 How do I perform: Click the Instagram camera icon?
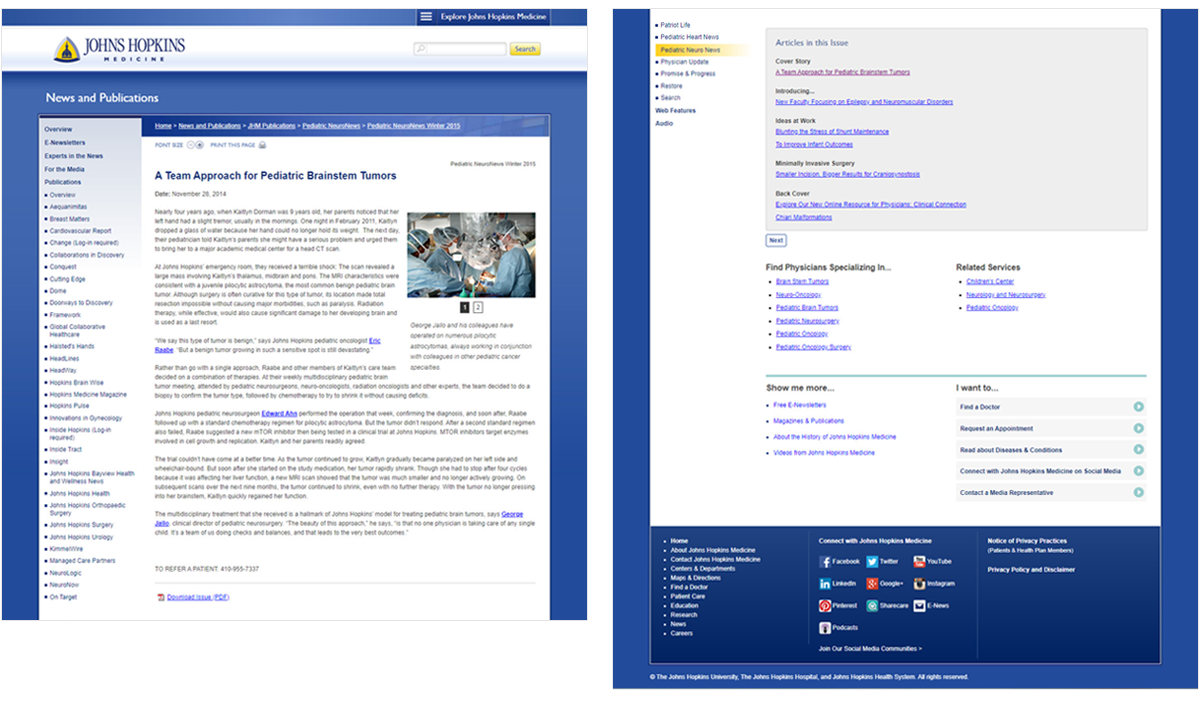[919, 584]
